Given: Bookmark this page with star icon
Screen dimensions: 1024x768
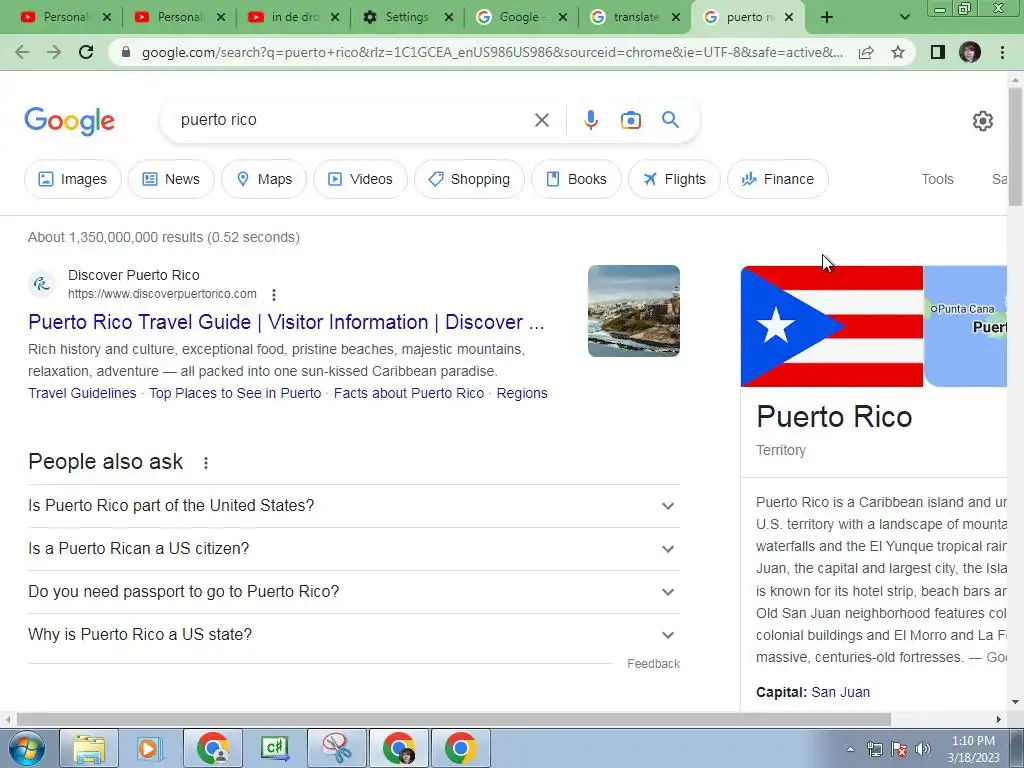Looking at the screenshot, I should click(x=898, y=52).
